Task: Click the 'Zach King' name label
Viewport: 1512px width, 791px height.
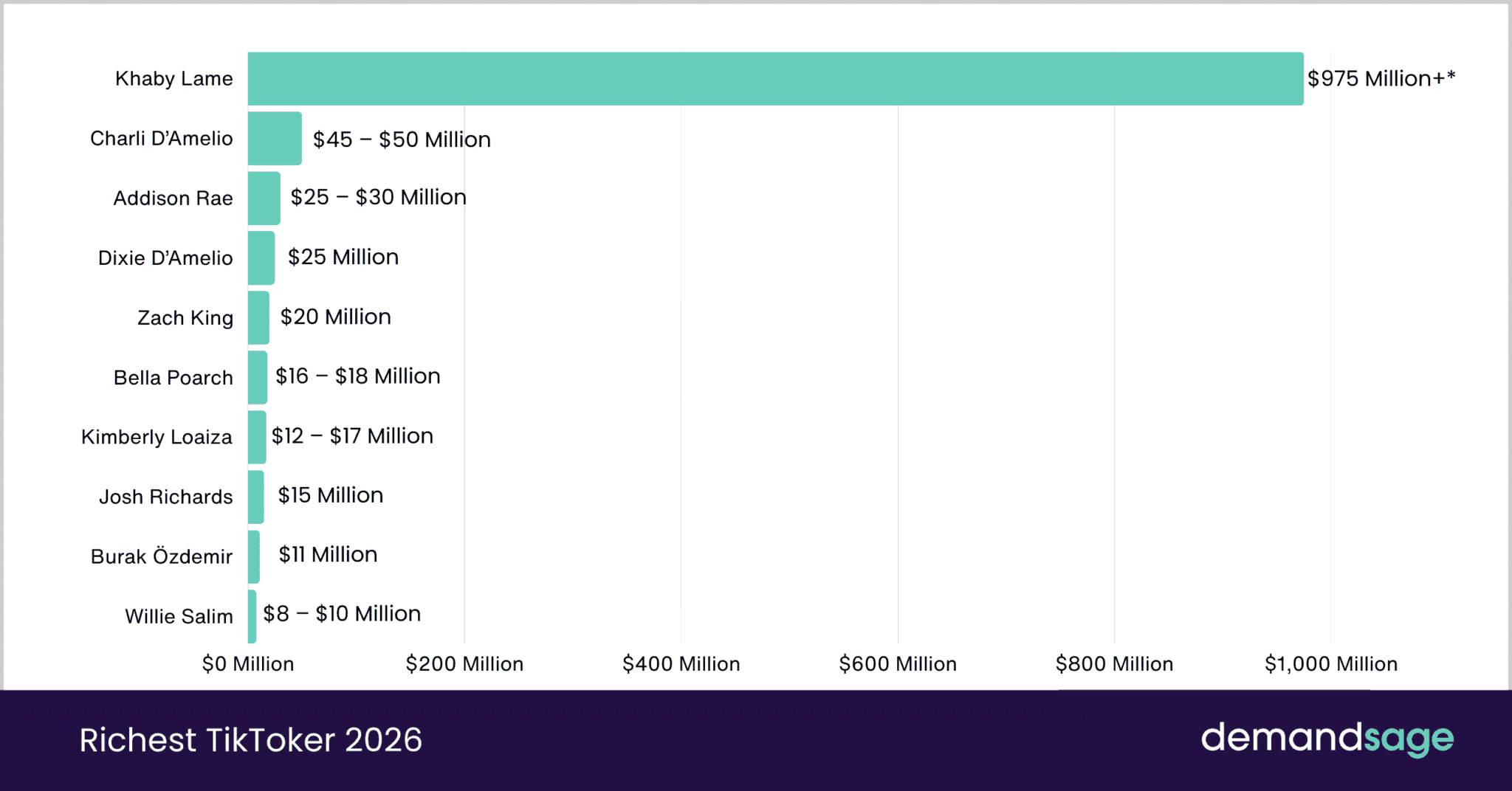Action: [185, 317]
